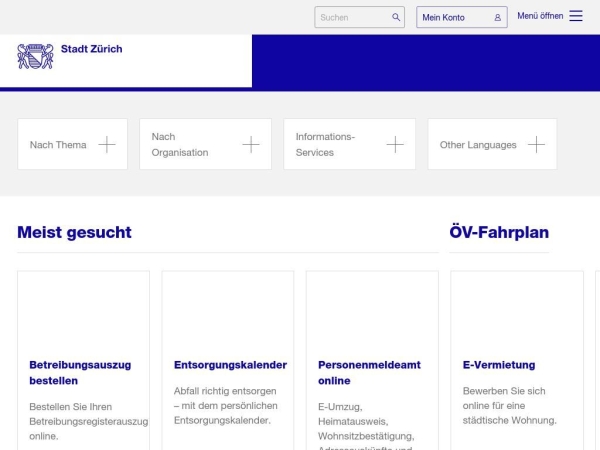The height and width of the screenshot is (450, 600).
Task: Expand the Nach Organisation panel
Action: 180,145
